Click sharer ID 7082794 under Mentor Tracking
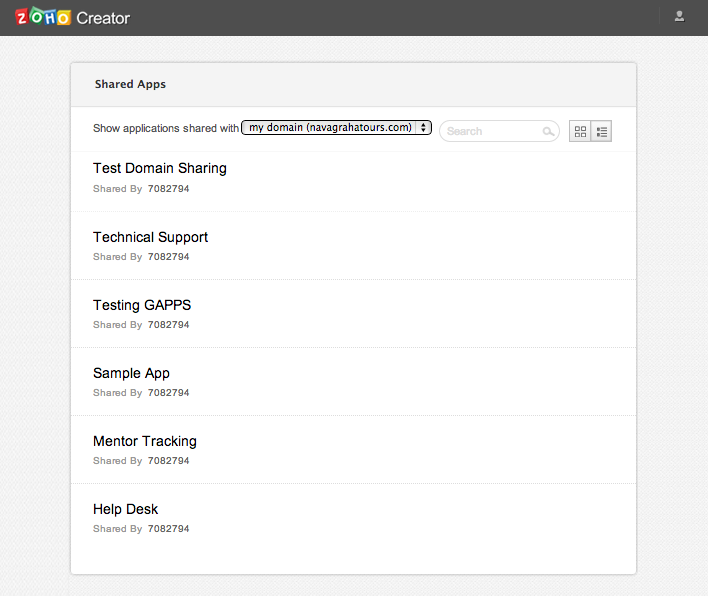 [x=168, y=461]
